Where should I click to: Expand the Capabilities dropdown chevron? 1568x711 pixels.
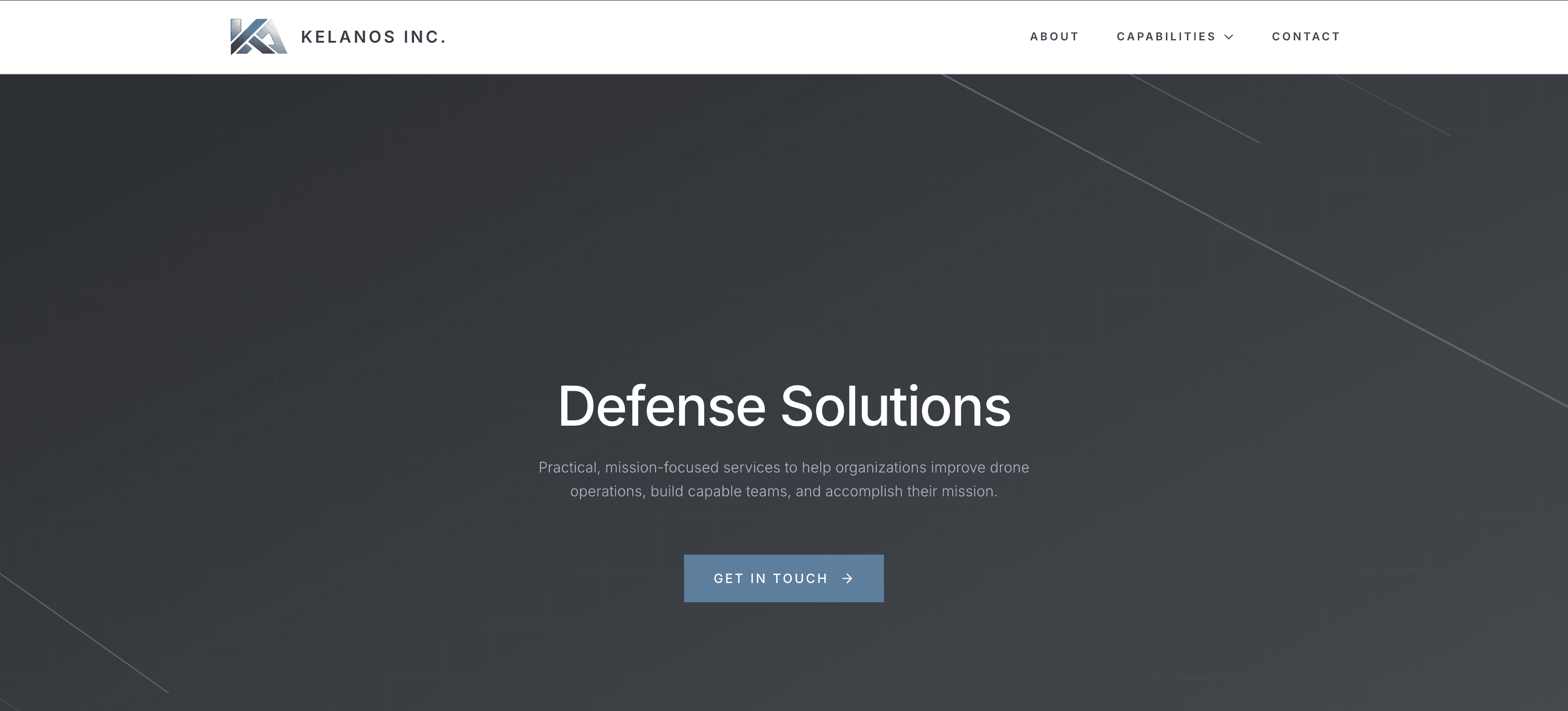1229,37
